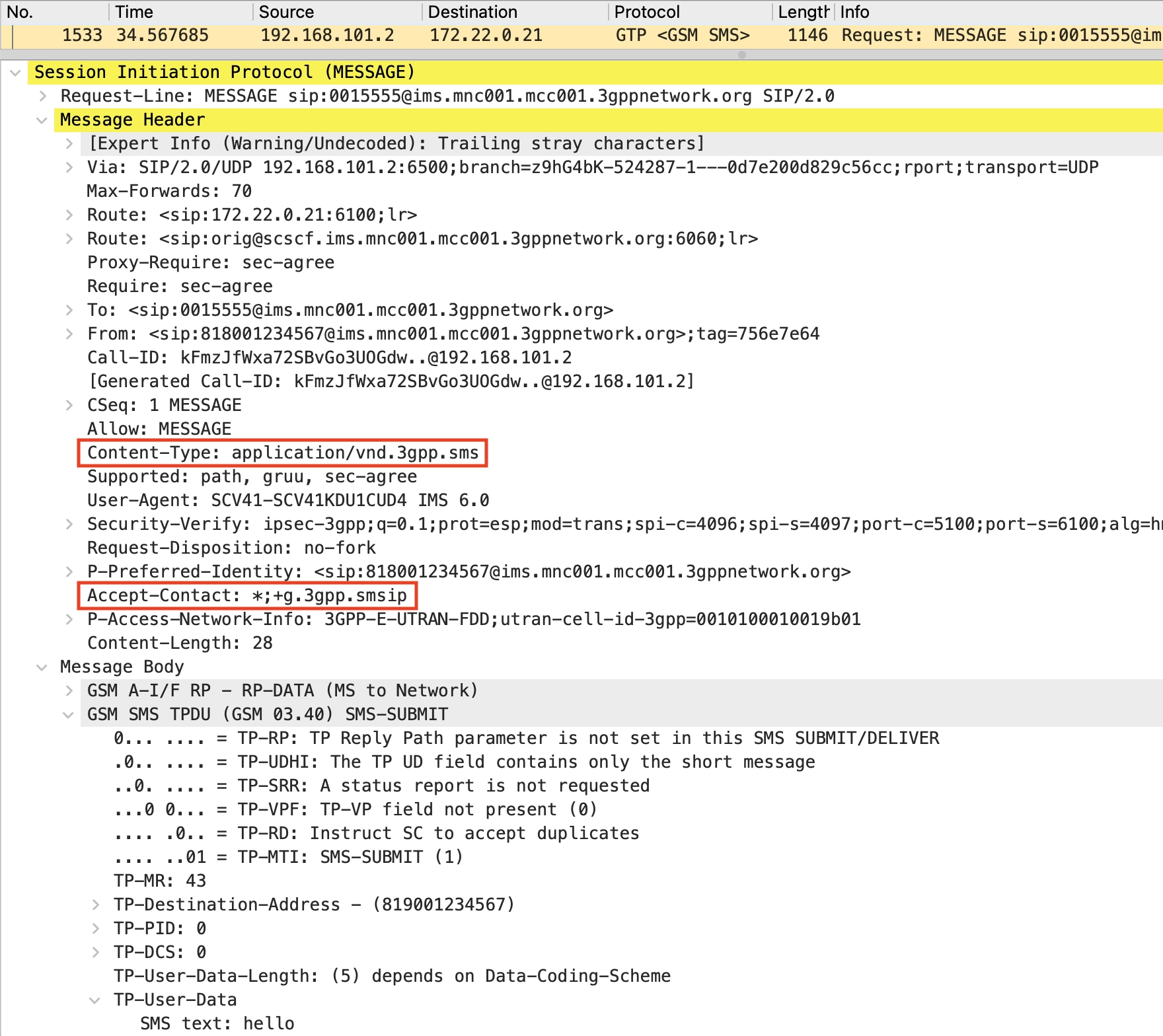Expand the From header field
The image size is (1163, 1036).
click(69, 334)
